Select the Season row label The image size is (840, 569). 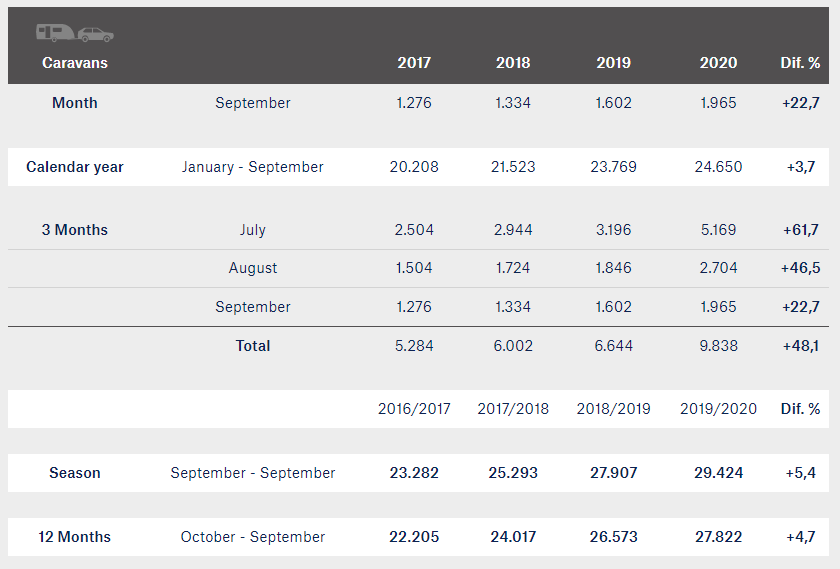coord(75,473)
